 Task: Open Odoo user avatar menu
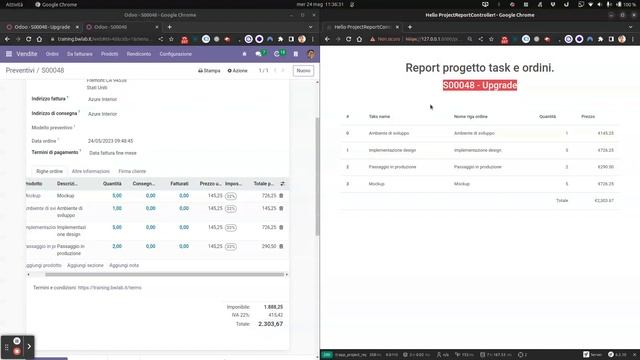(x=311, y=54)
